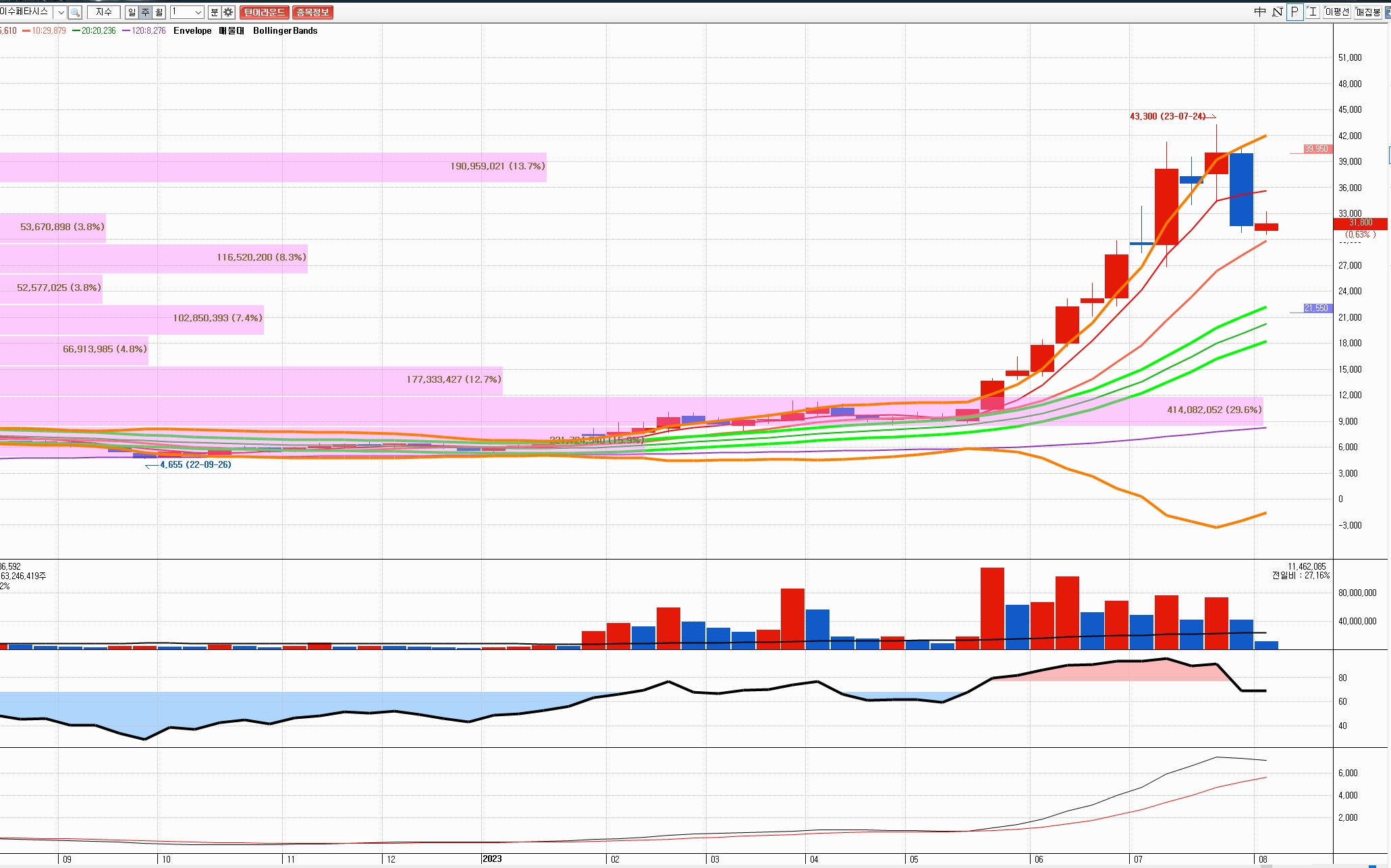Expand the stock name dropdown arrow
Viewport: 1391px width, 868px height.
[61, 12]
